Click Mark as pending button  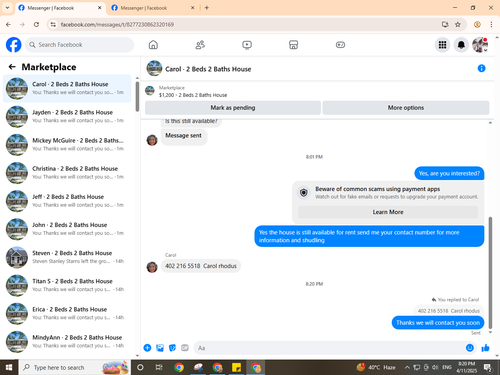233,108
